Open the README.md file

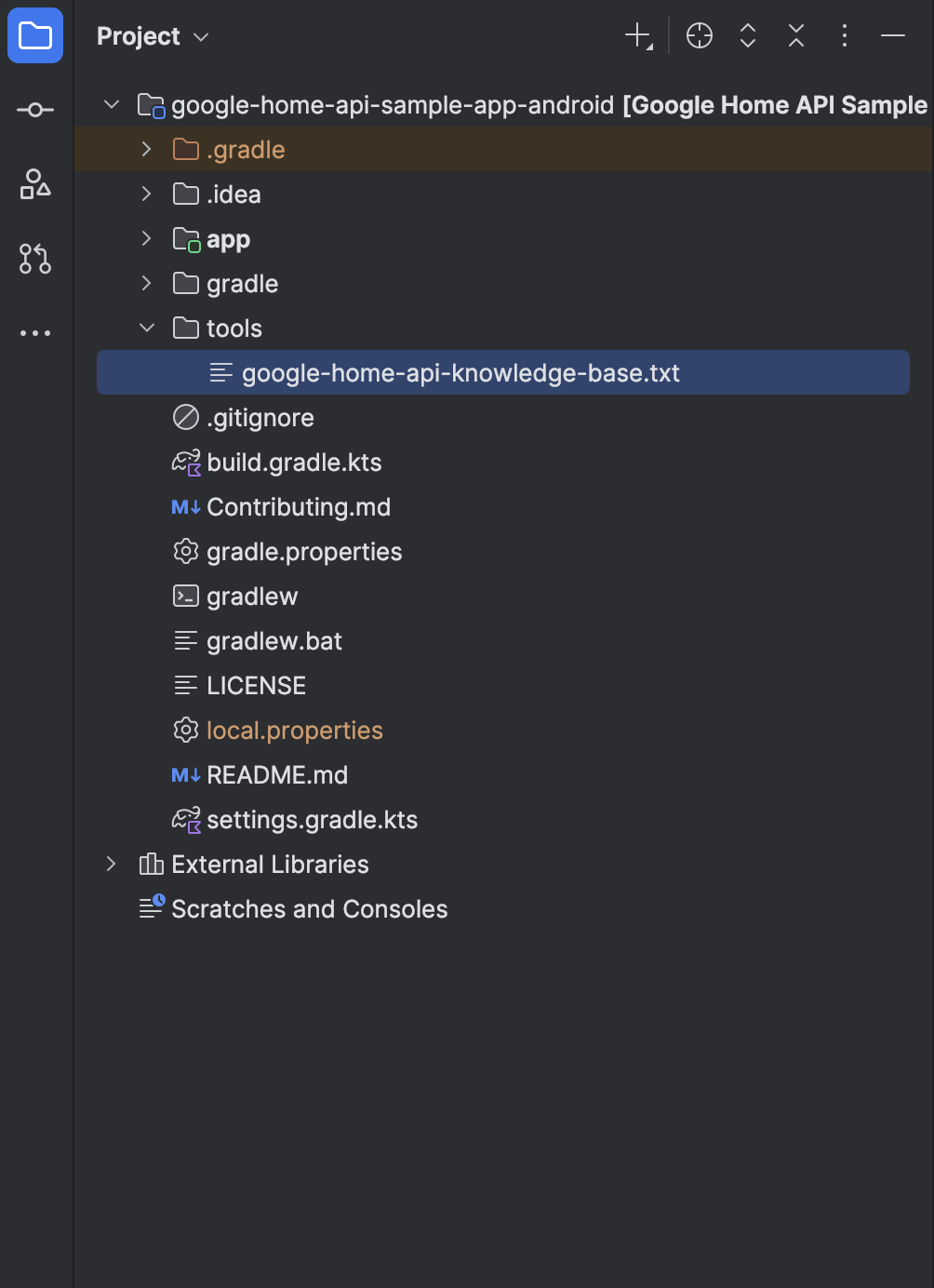(x=276, y=774)
